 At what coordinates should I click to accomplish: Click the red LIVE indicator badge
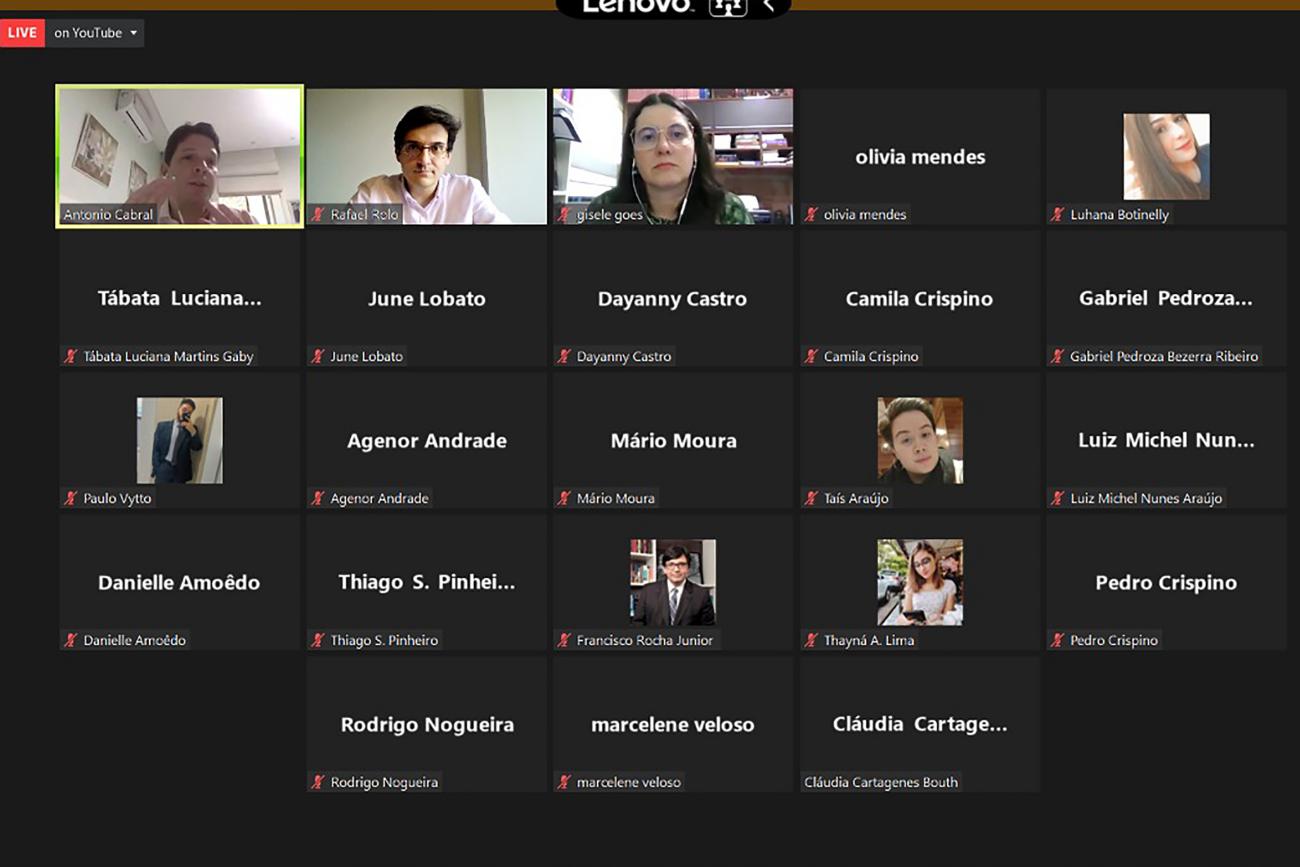(x=22, y=33)
